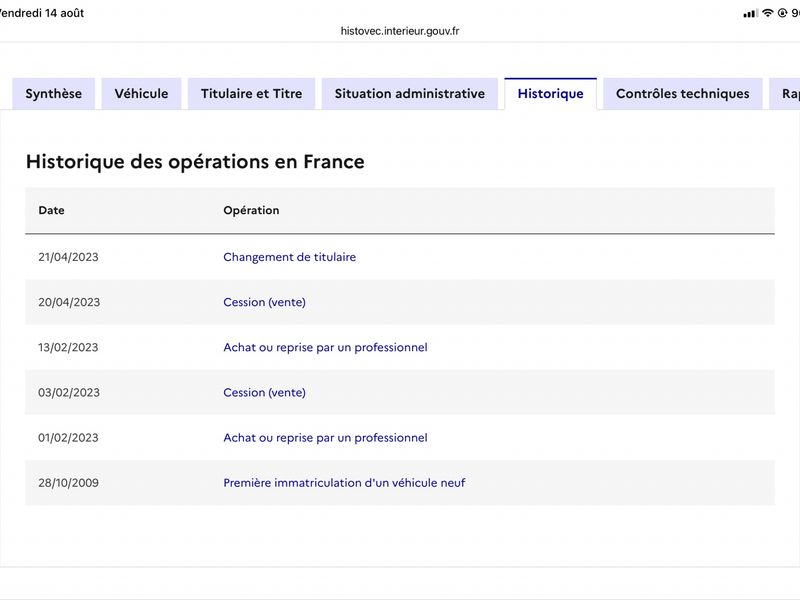Screen dimensions: 800x600
Task: Click Première immatriculation d'un véhicule neuf
Action: click(x=344, y=483)
